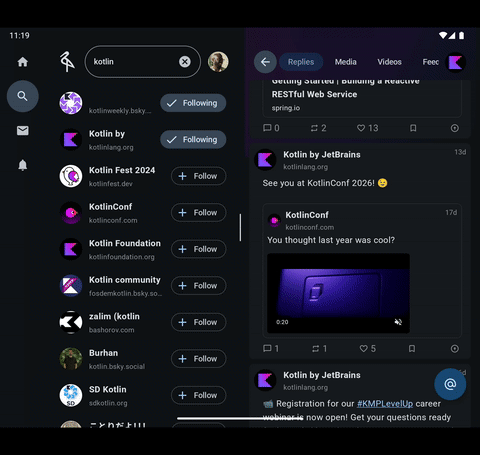Open more options on spring.io post

(455, 128)
